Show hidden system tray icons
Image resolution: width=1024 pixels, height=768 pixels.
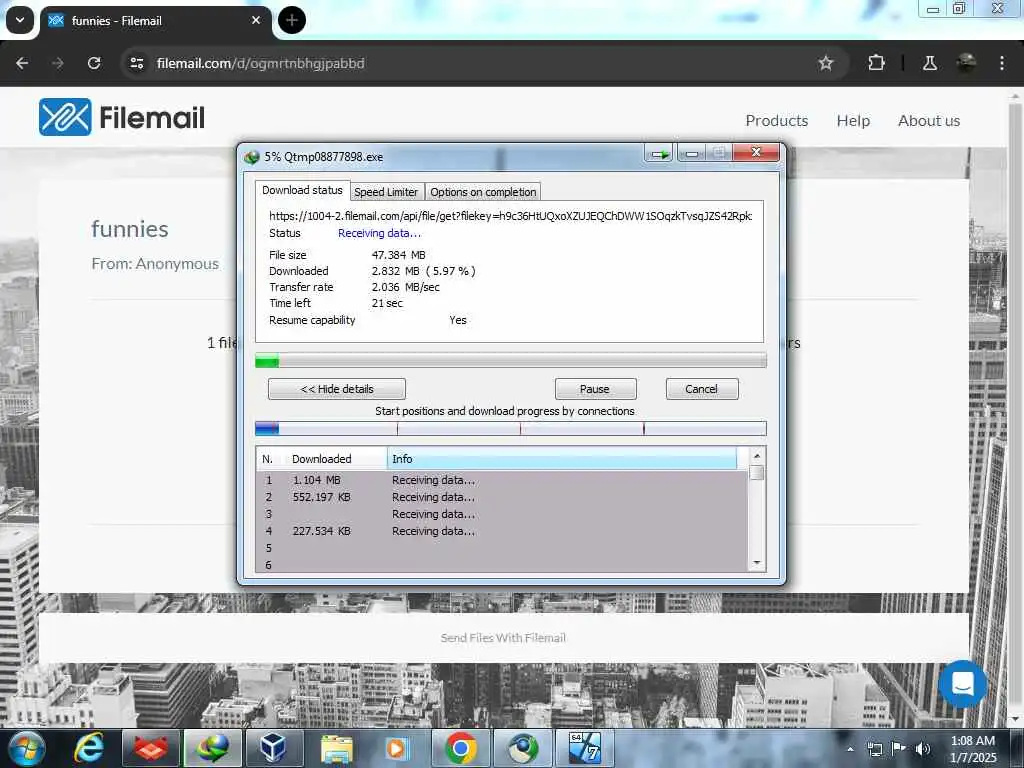point(850,749)
